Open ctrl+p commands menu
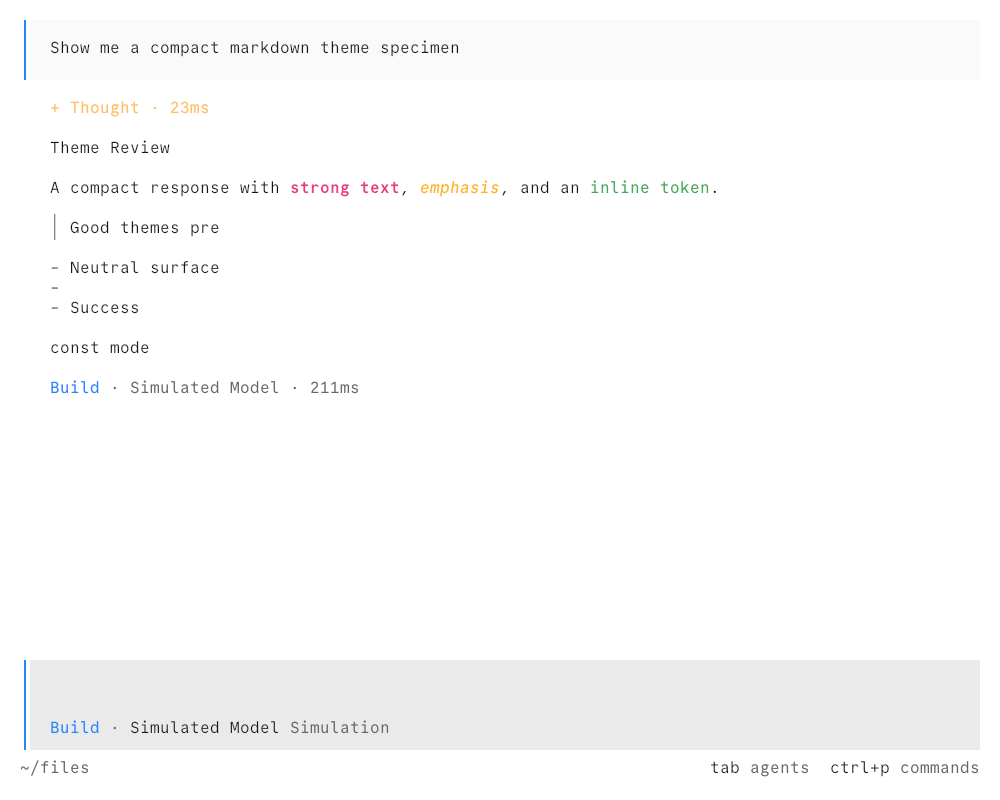The height and width of the screenshot is (800, 1000). 904,768
